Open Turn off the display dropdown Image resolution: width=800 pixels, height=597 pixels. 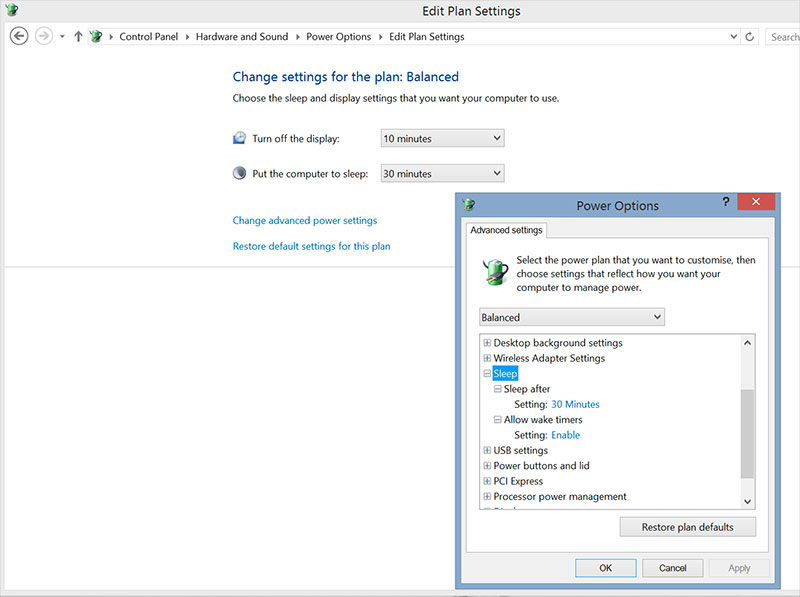pyautogui.click(x=442, y=138)
